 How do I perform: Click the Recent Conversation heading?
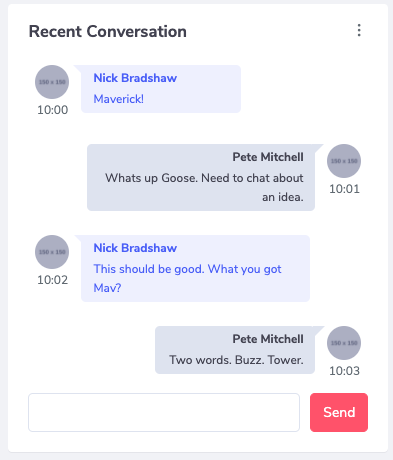tap(108, 32)
